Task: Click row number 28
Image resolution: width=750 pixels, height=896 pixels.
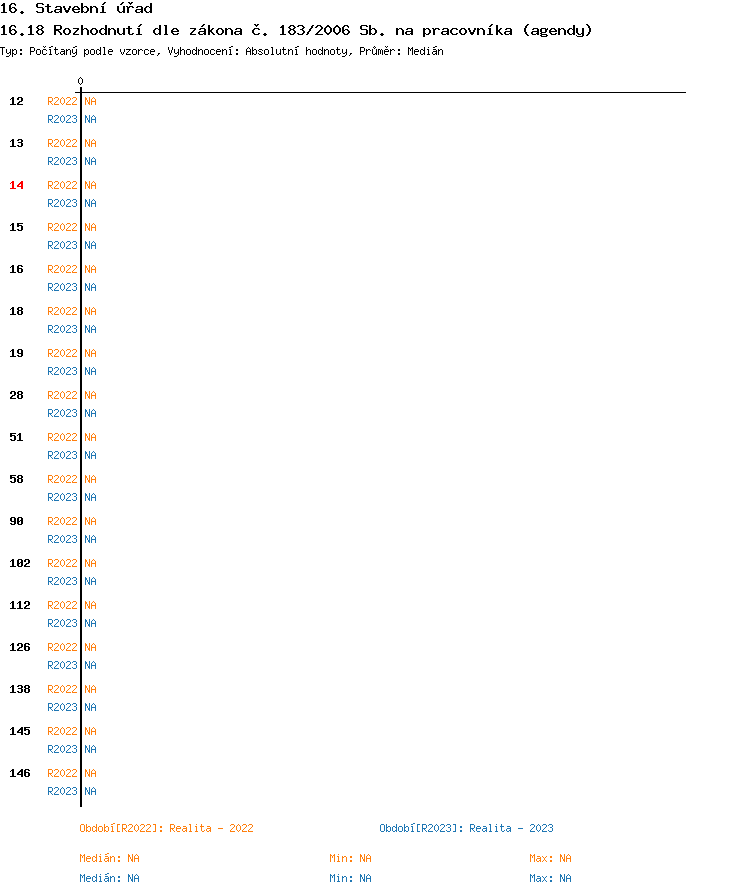Action: (17, 395)
